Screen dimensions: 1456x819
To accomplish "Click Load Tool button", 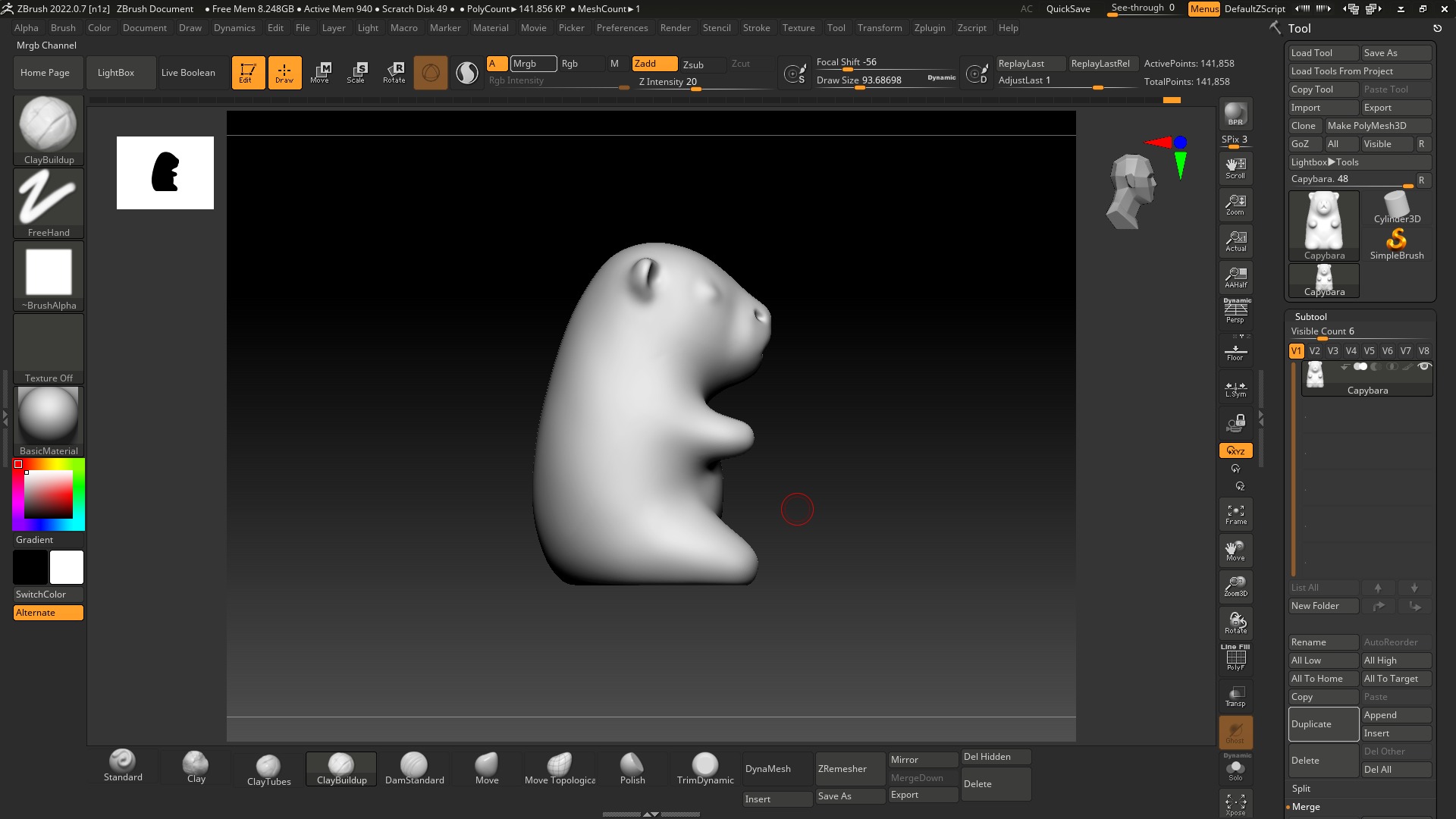I will coord(1323,53).
